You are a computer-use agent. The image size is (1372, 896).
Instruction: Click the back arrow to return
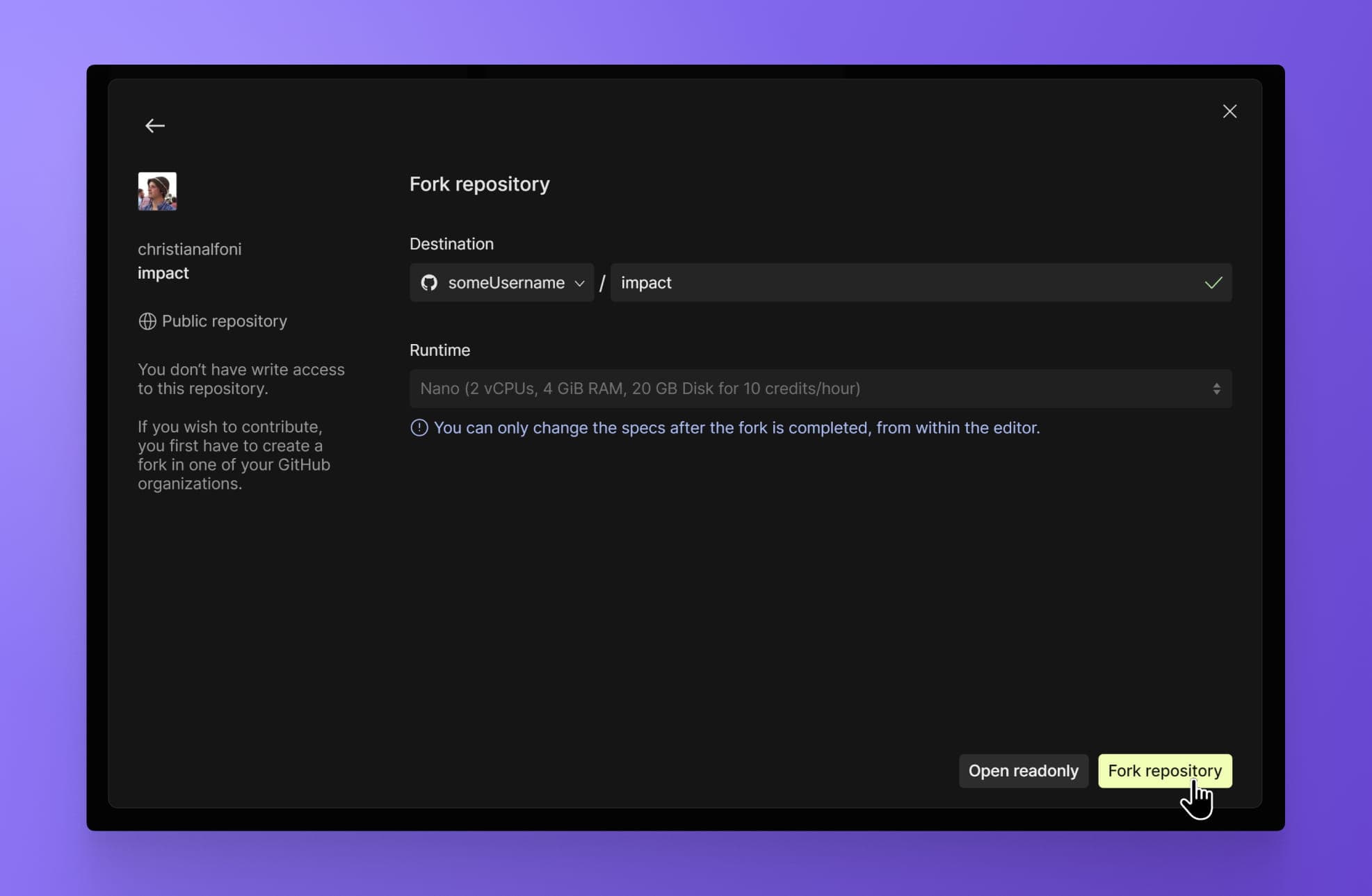pyautogui.click(x=154, y=125)
